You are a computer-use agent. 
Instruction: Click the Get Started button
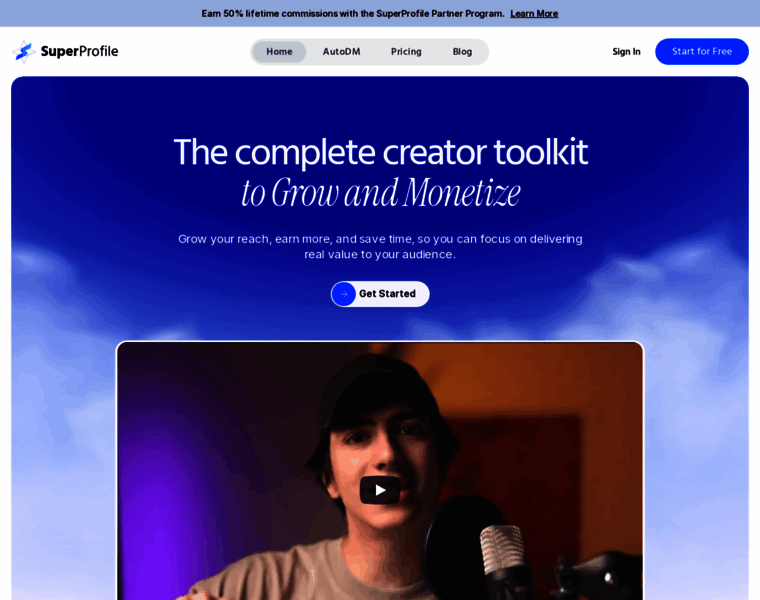(380, 294)
